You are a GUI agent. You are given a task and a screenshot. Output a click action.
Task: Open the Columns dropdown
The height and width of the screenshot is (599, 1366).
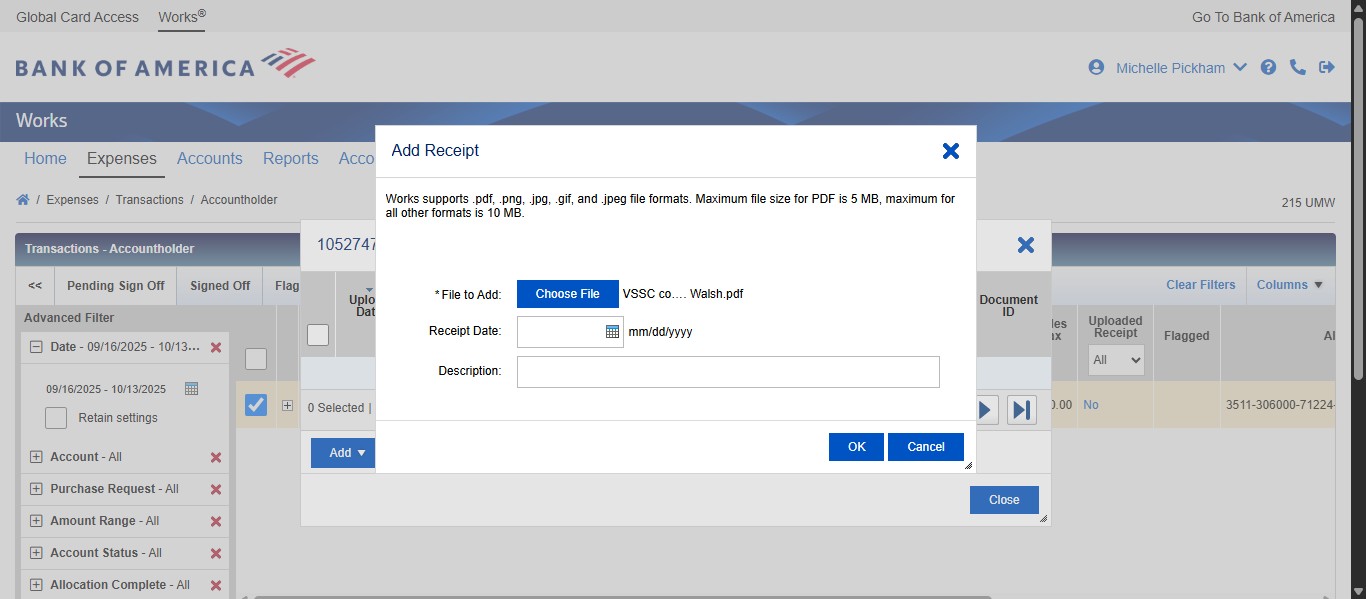[x=1289, y=285]
